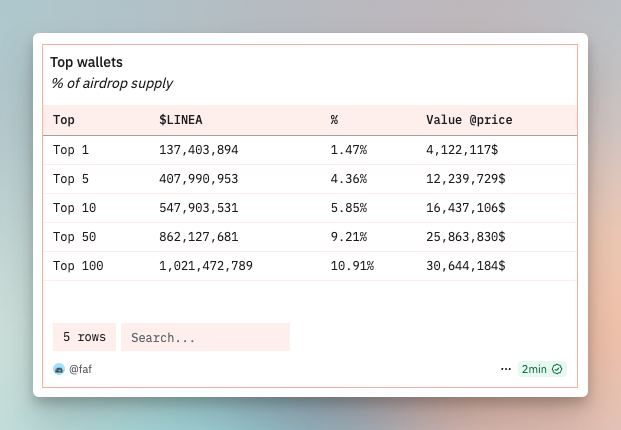The image size is (621, 430).
Task: Click the 137,403,894 cell
Action: [198, 150]
